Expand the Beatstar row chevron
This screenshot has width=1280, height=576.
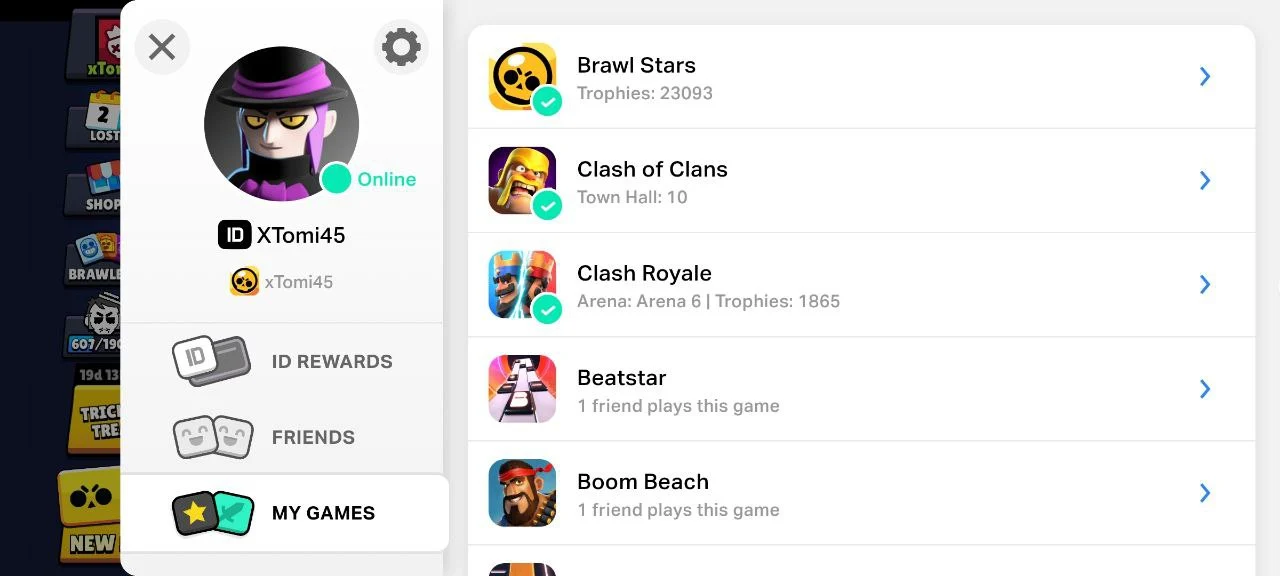pos(1205,389)
